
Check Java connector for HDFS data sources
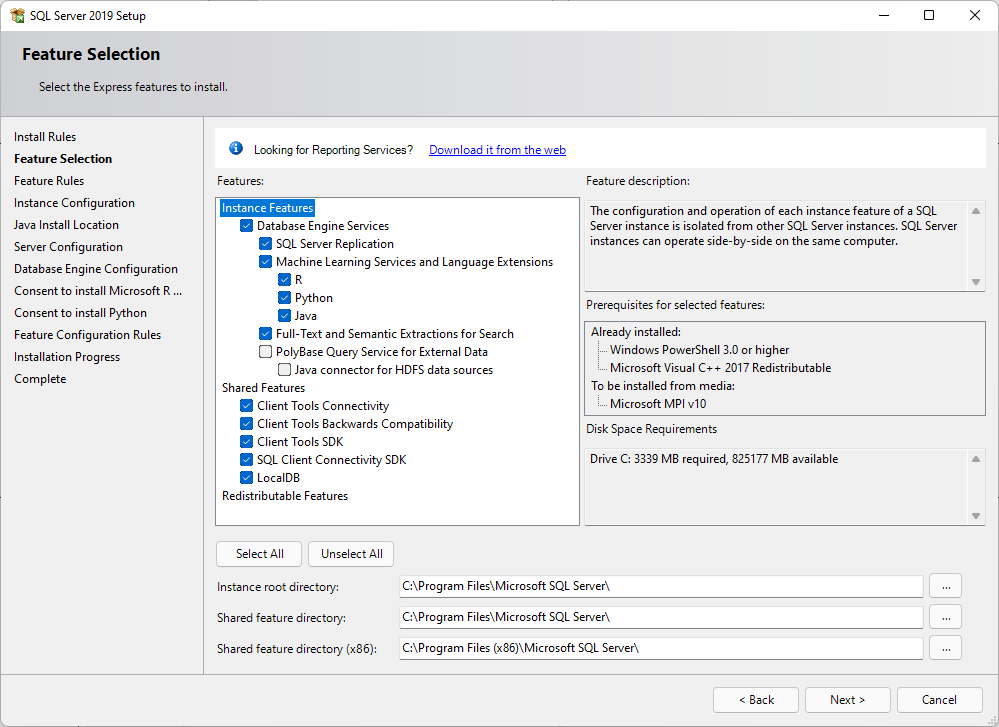point(285,370)
